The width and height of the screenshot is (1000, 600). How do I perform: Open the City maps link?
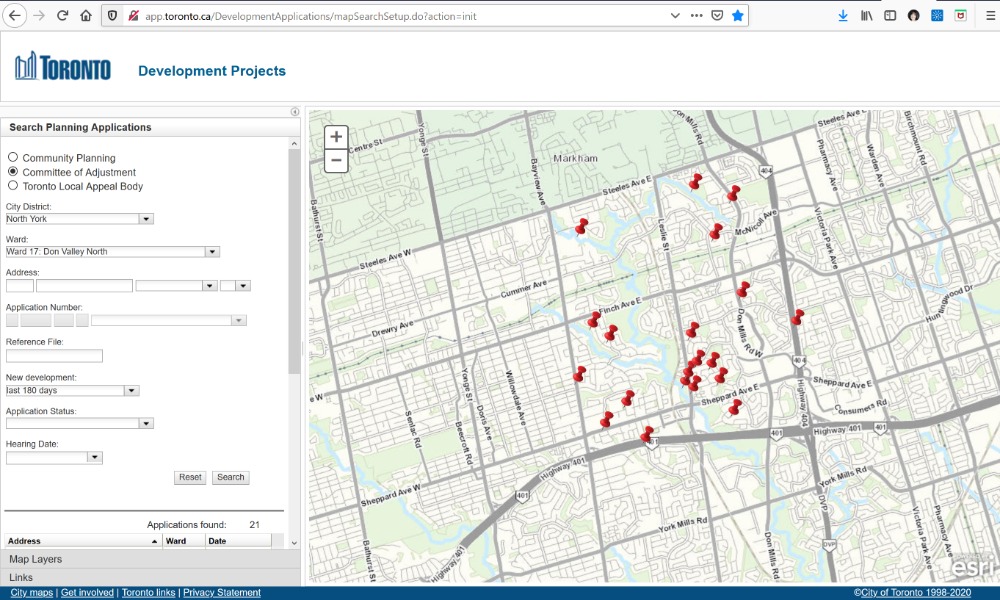(32, 592)
